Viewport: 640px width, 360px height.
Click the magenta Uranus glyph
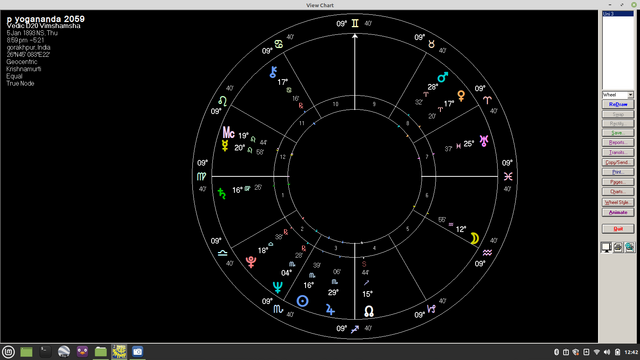click(484, 141)
